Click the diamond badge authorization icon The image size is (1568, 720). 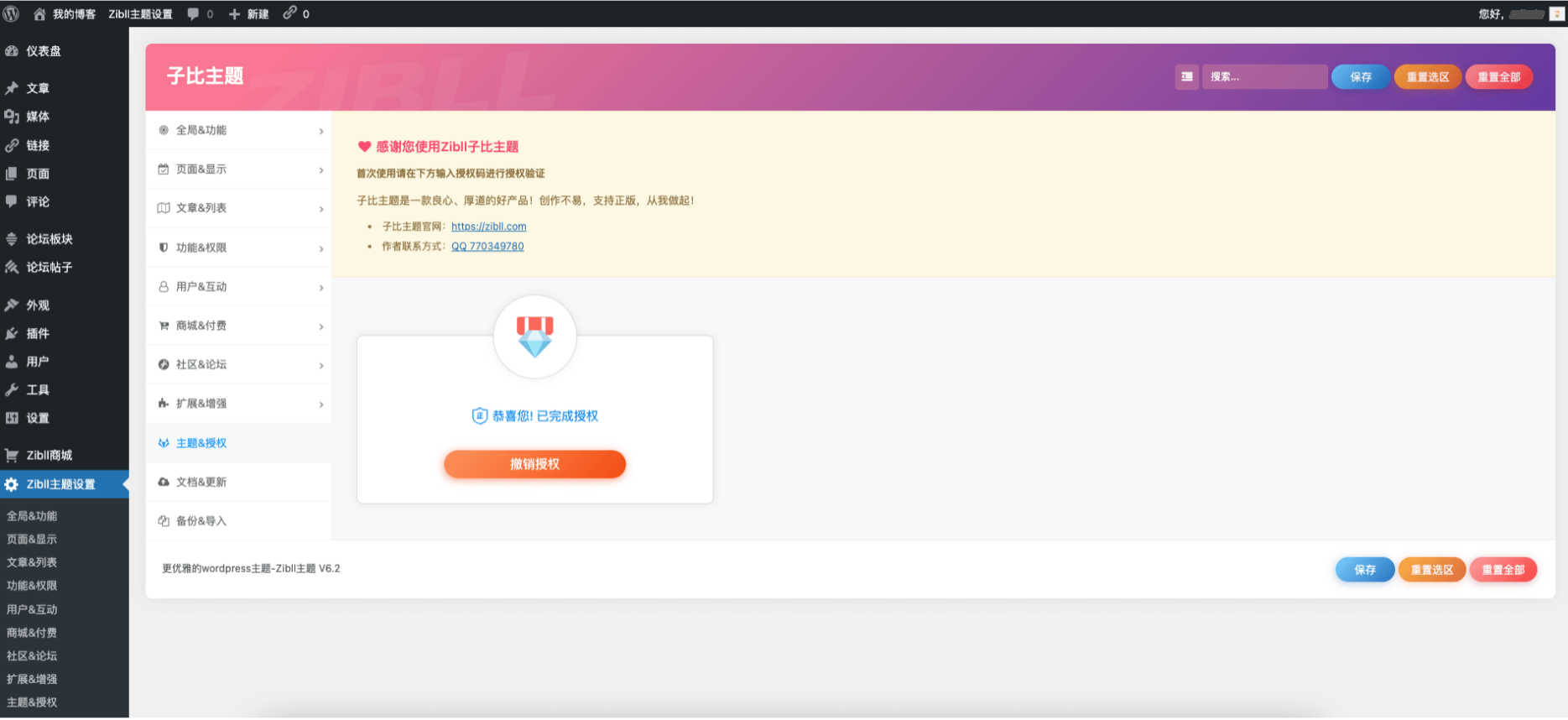point(534,337)
